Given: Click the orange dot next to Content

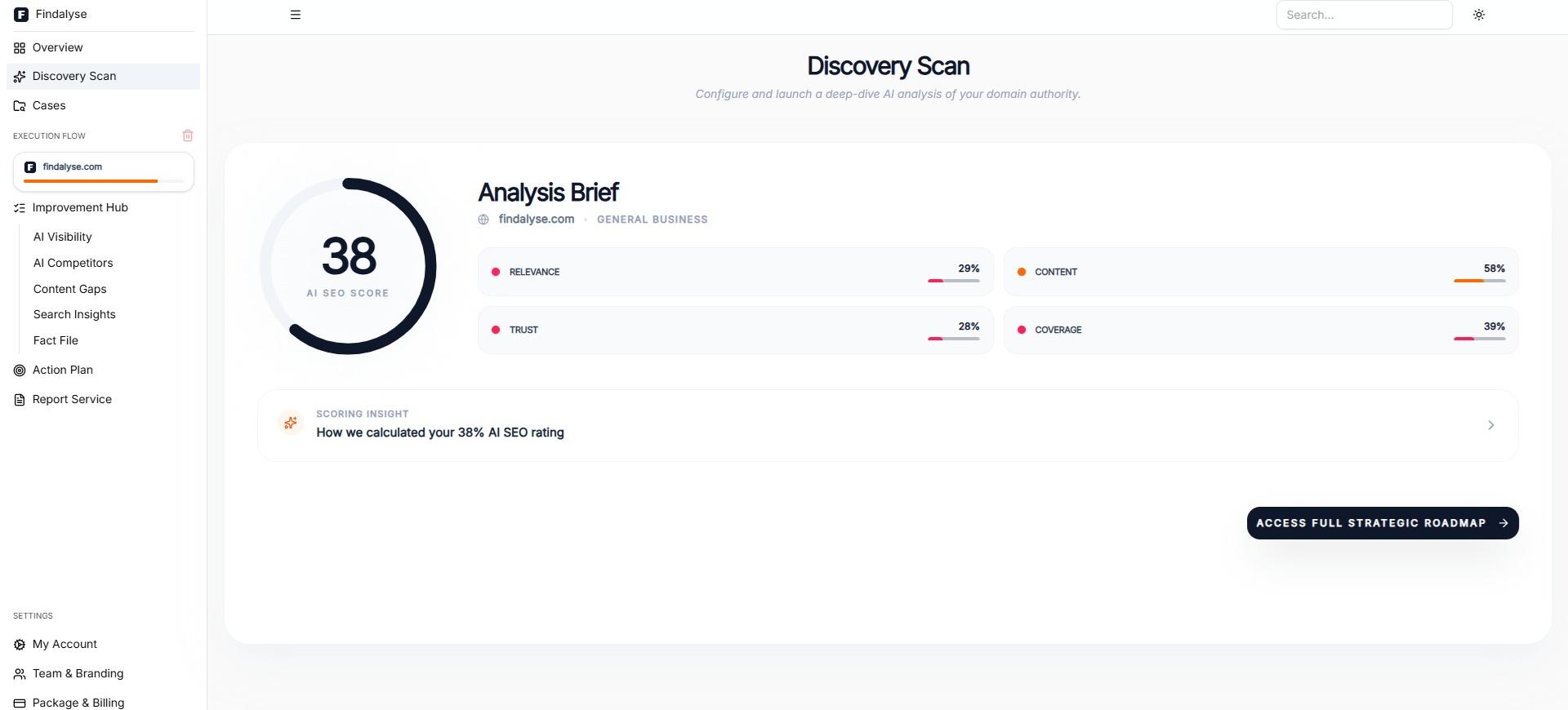Looking at the screenshot, I should pyautogui.click(x=1022, y=272).
